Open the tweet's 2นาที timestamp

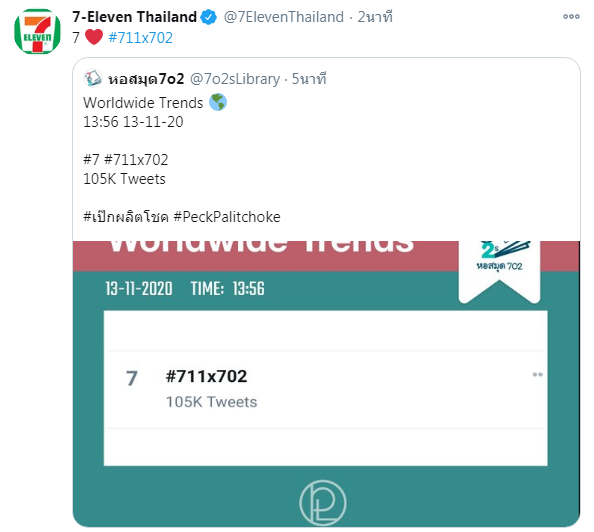tap(375, 17)
